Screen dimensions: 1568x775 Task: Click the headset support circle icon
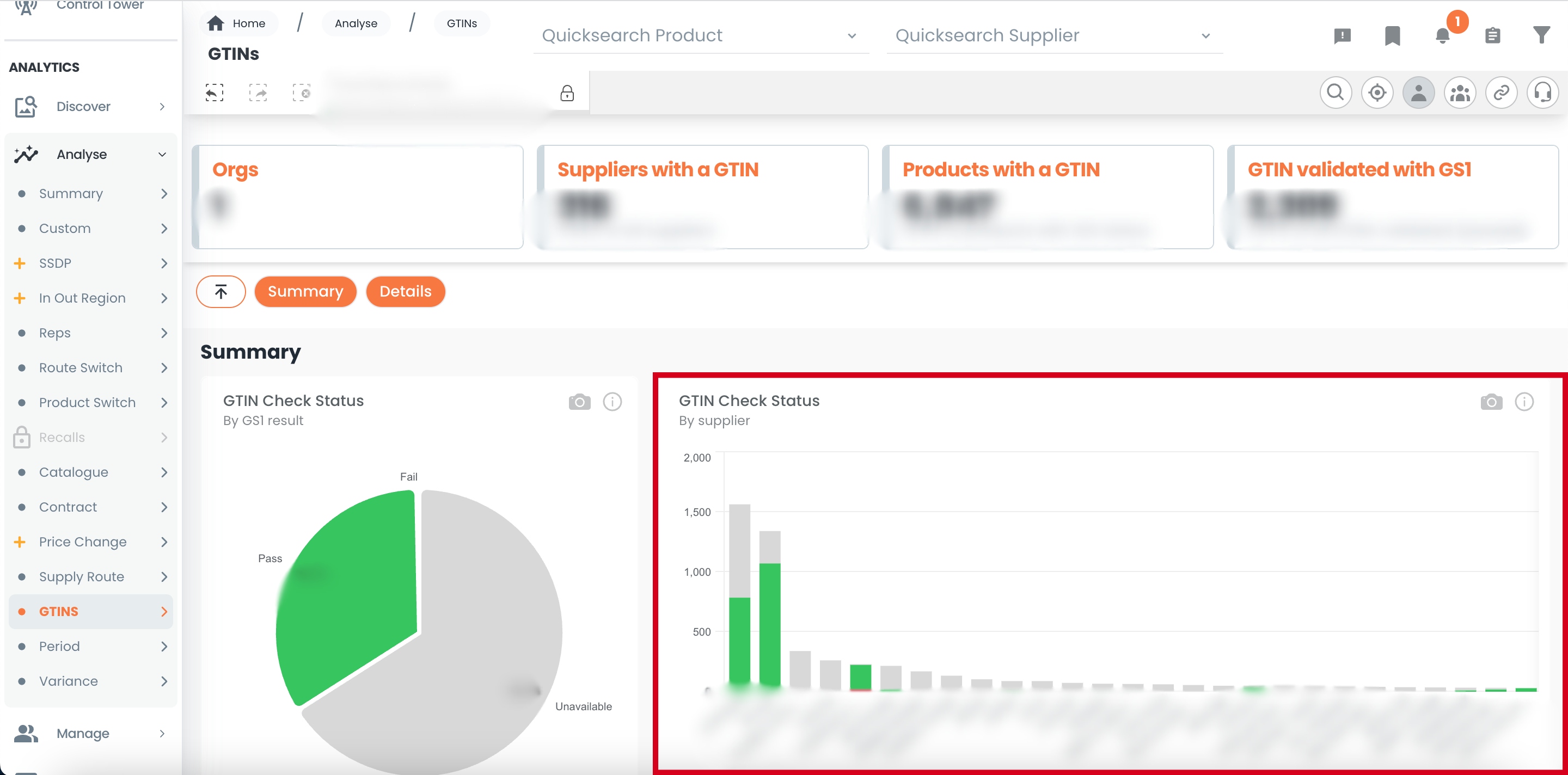click(x=1542, y=93)
